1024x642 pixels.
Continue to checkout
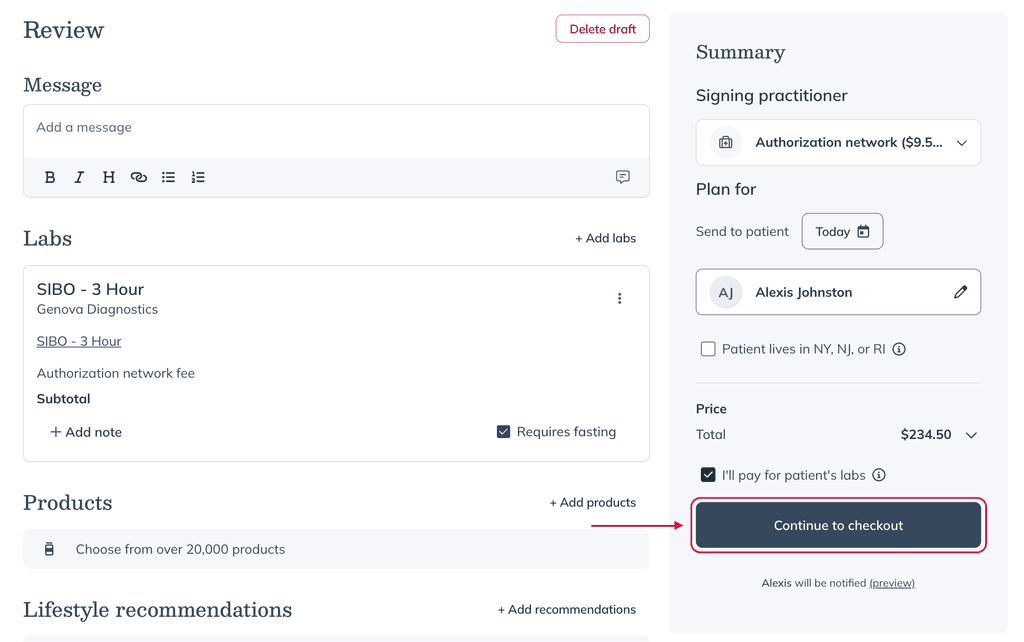pyautogui.click(x=838, y=525)
